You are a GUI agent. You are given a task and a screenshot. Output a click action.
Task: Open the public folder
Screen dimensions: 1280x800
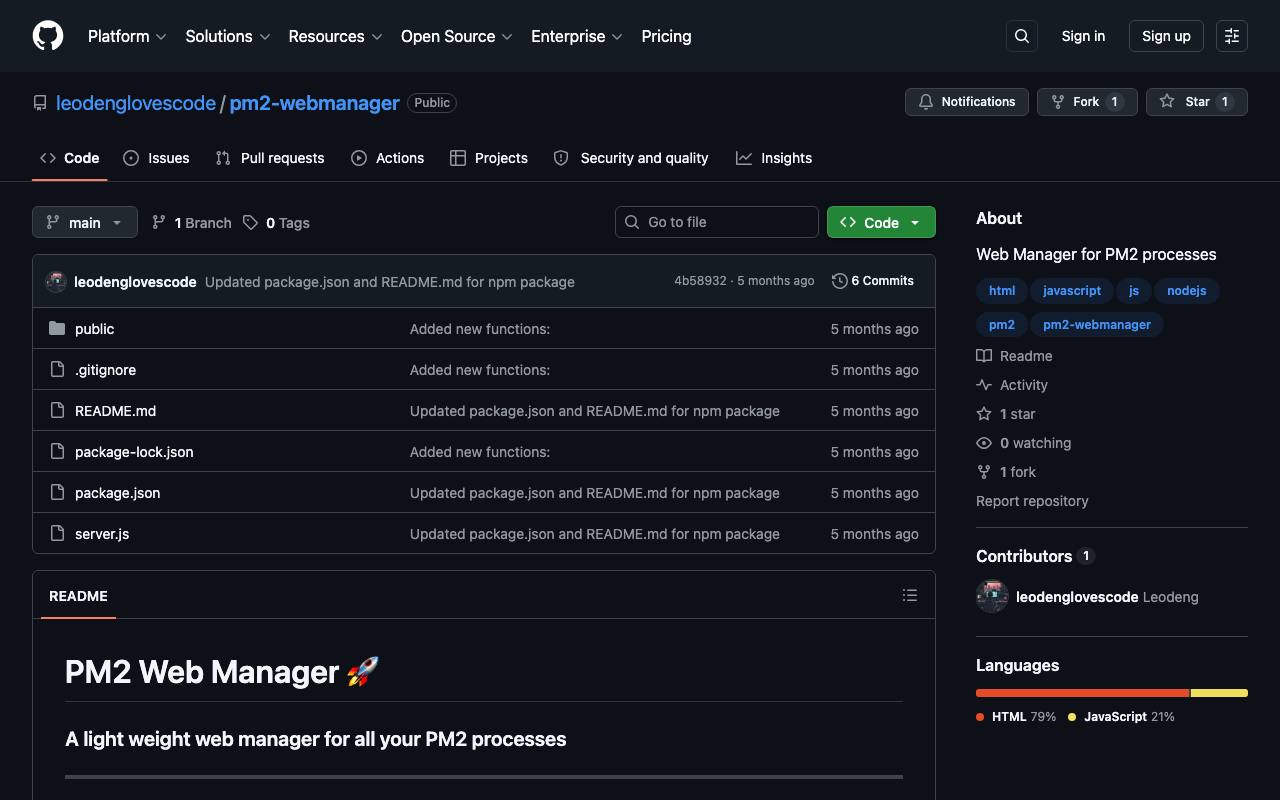point(94,329)
